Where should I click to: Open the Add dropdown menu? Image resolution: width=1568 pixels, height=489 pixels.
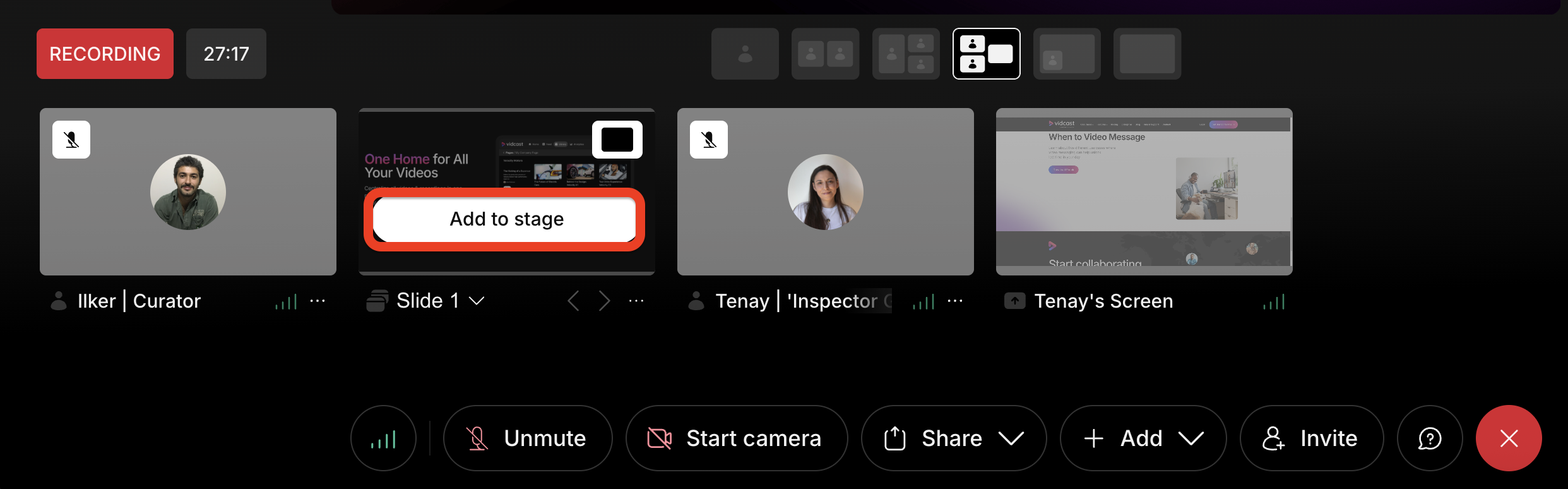(x=1143, y=438)
